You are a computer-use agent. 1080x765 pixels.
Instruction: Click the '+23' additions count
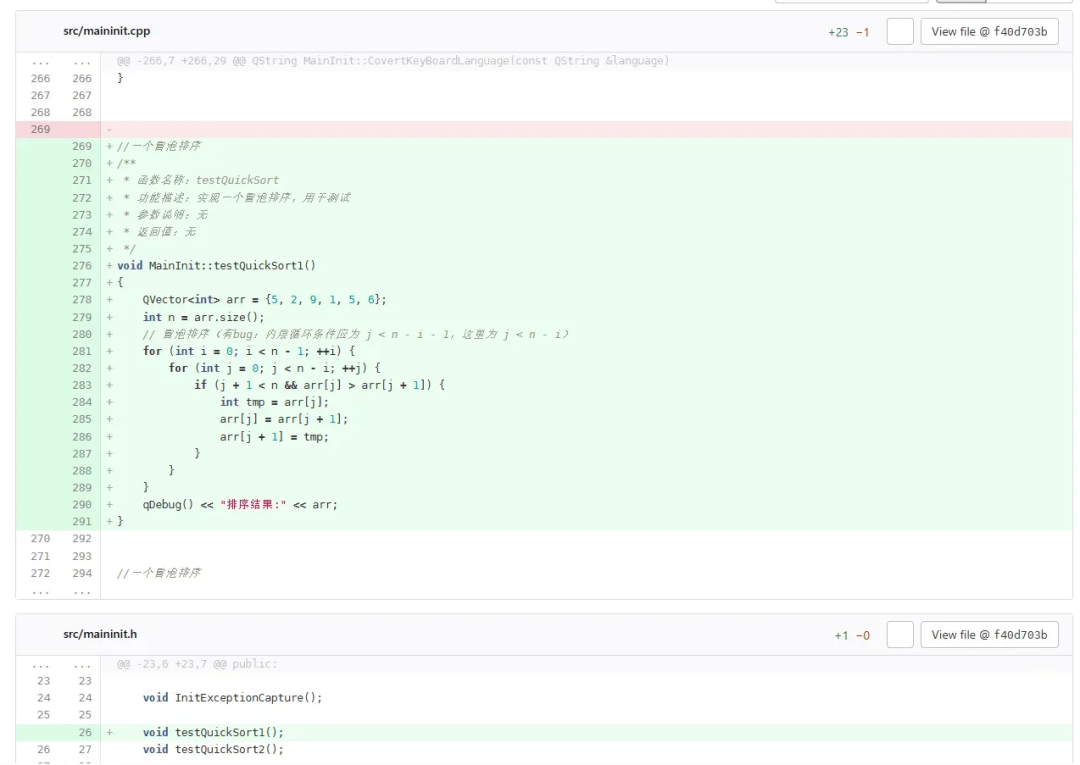tap(838, 32)
